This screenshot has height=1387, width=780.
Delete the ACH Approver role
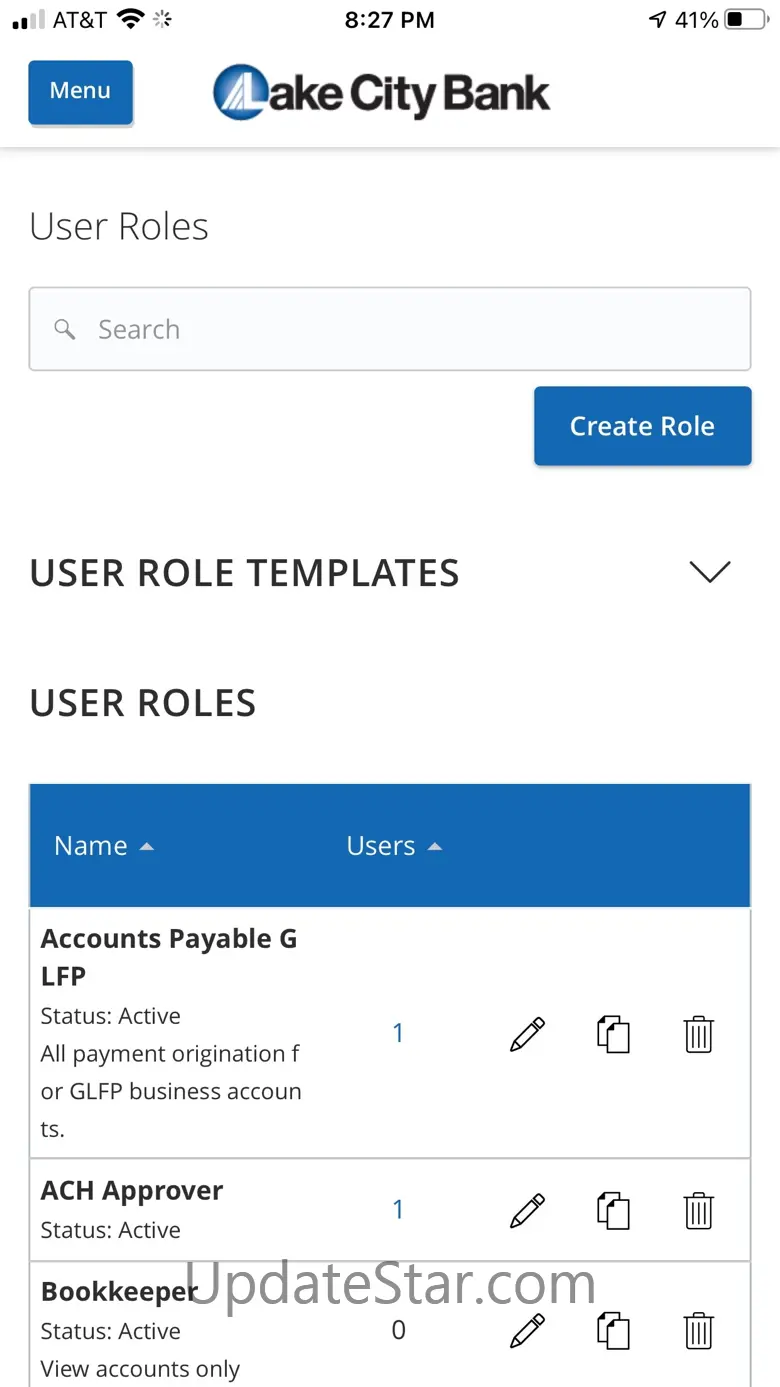click(698, 1210)
